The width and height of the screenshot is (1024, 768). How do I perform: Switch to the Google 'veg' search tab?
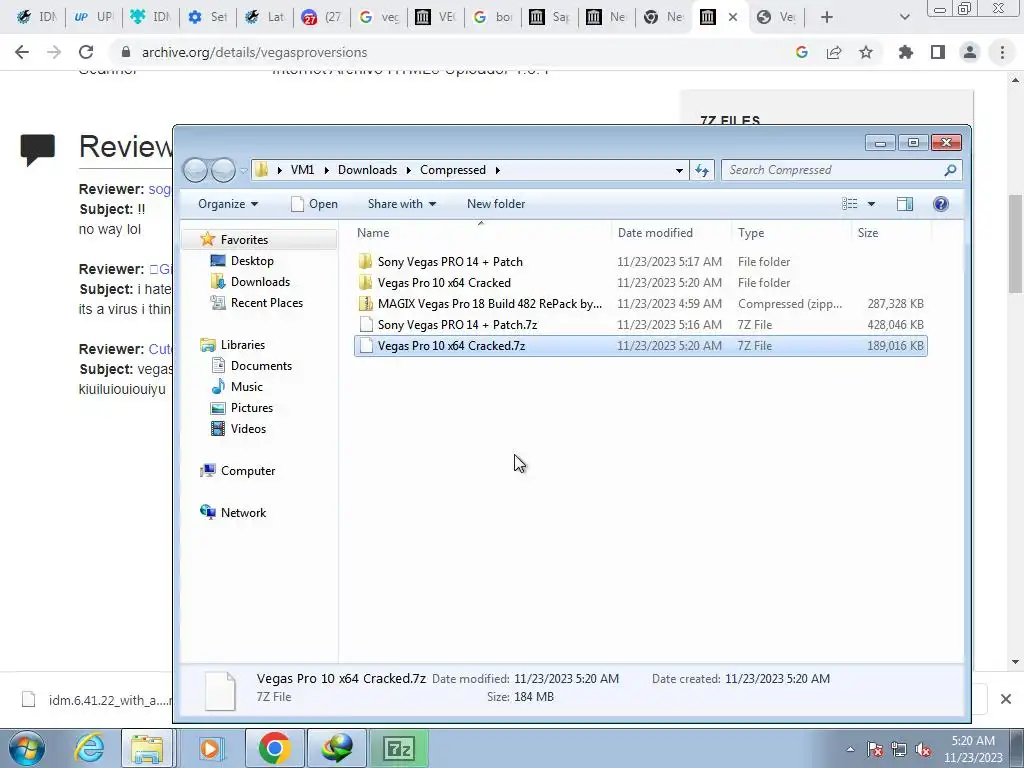pyautogui.click(x=379, y=17)
